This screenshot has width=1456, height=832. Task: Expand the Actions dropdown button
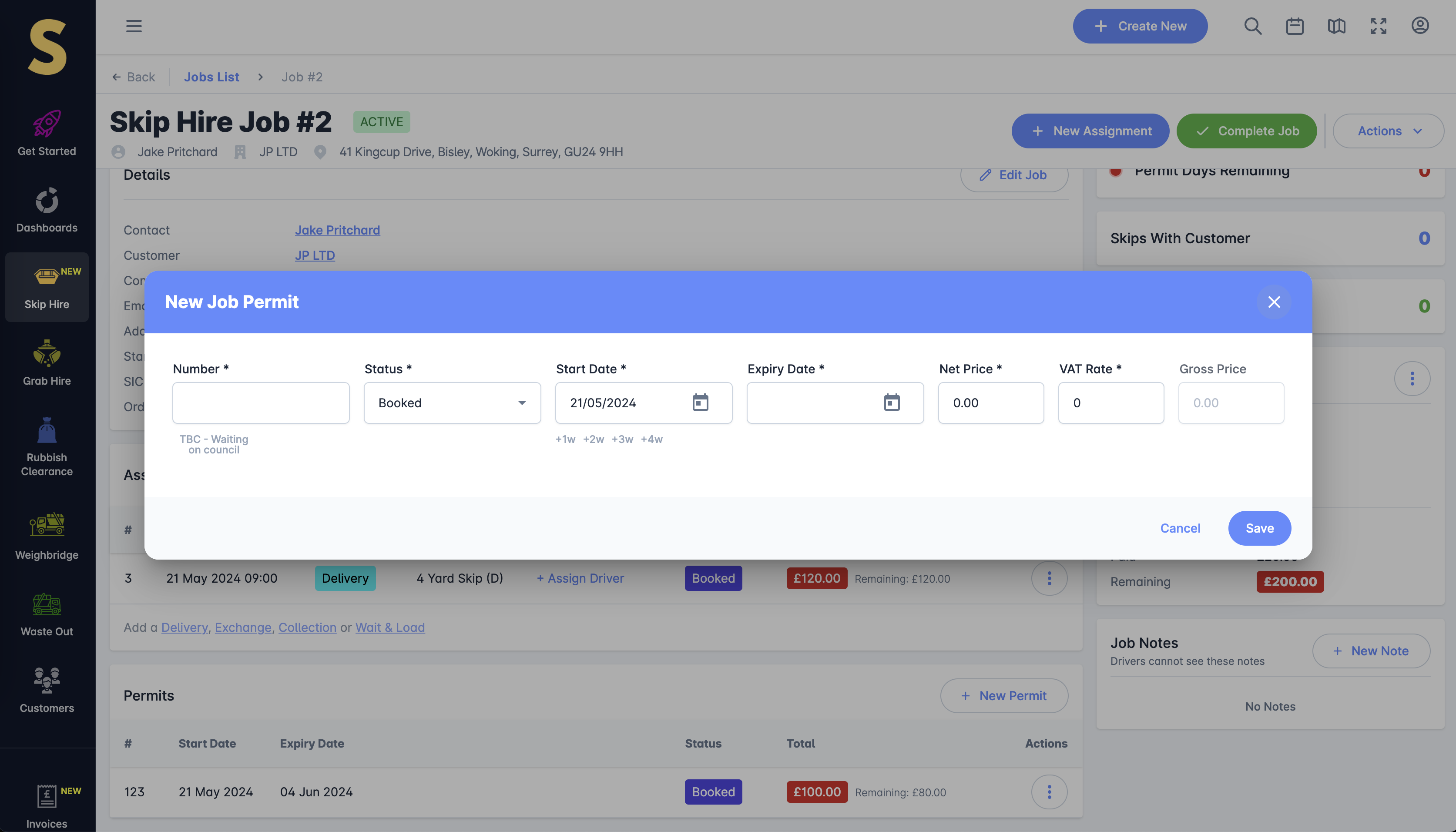[x=1388, y=131]
